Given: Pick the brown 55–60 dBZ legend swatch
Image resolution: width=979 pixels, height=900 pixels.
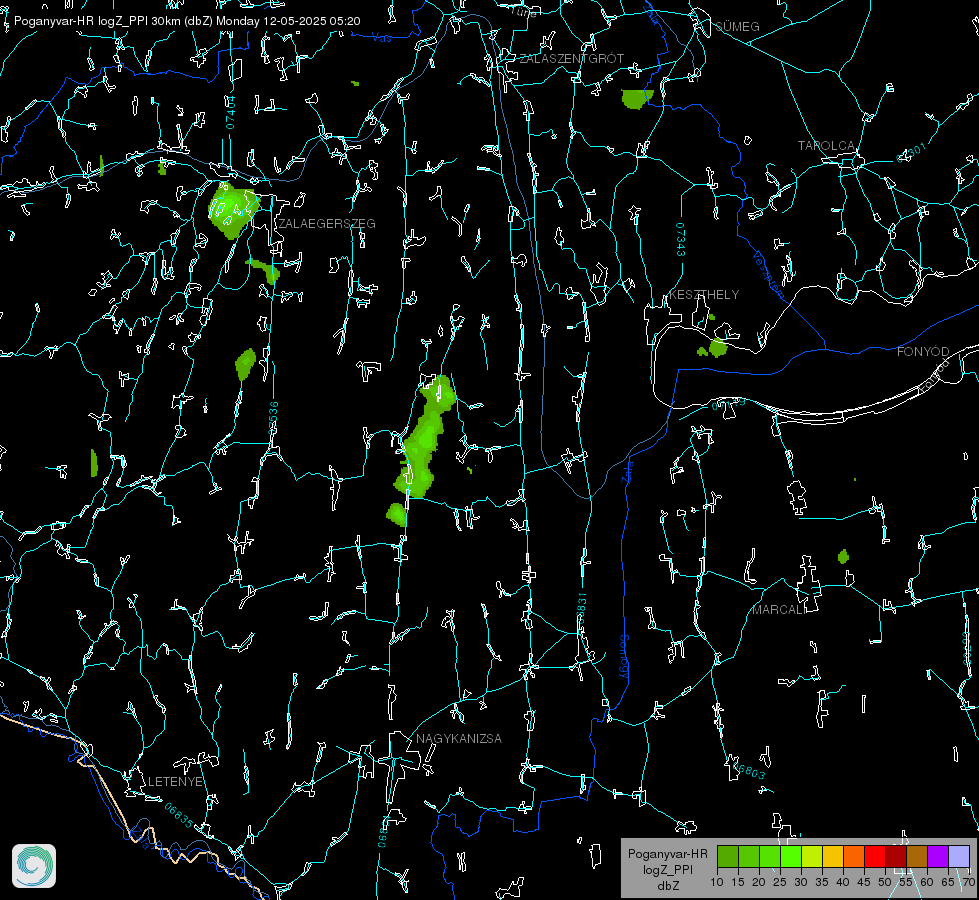Looking at the screenshot, I should pos(917,856).
